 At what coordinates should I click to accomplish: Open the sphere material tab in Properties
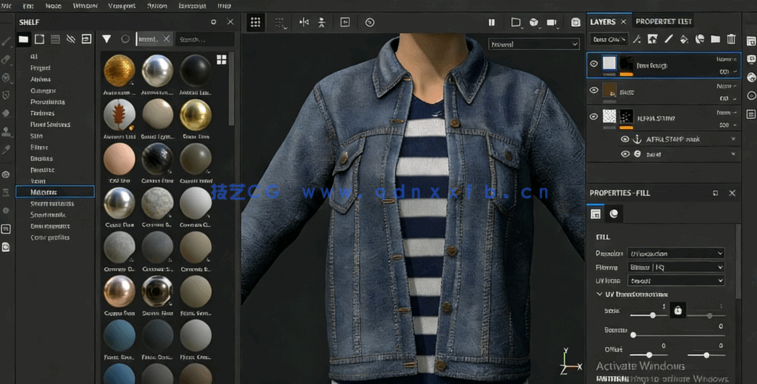point(614,213)
